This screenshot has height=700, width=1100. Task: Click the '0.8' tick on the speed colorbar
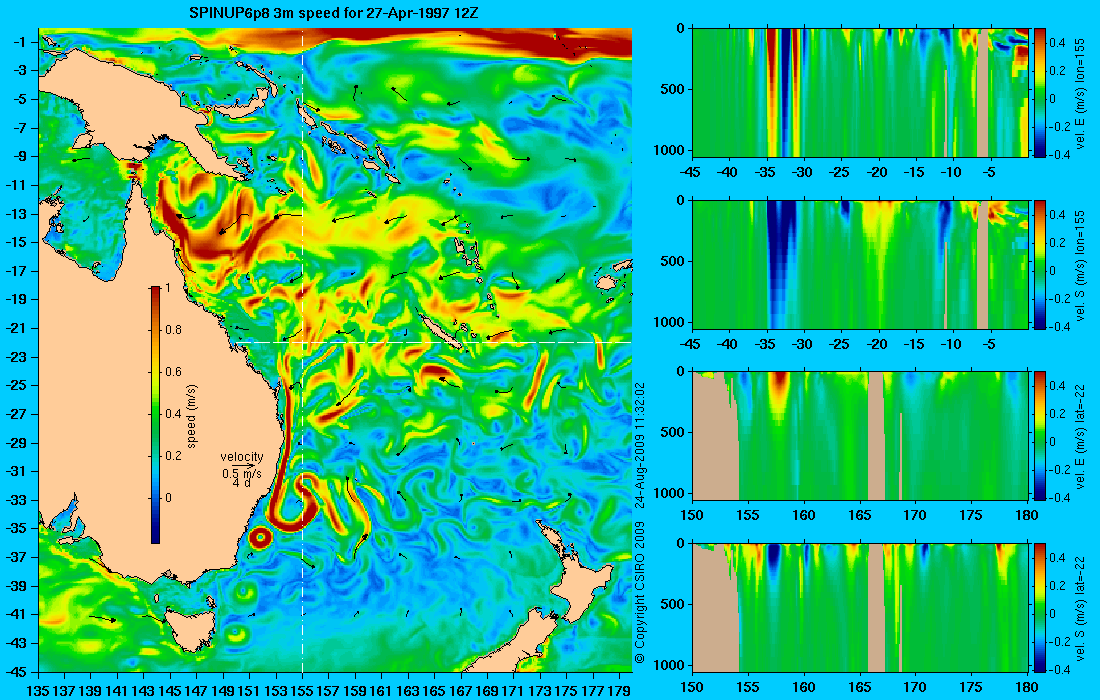click(173, 330)
